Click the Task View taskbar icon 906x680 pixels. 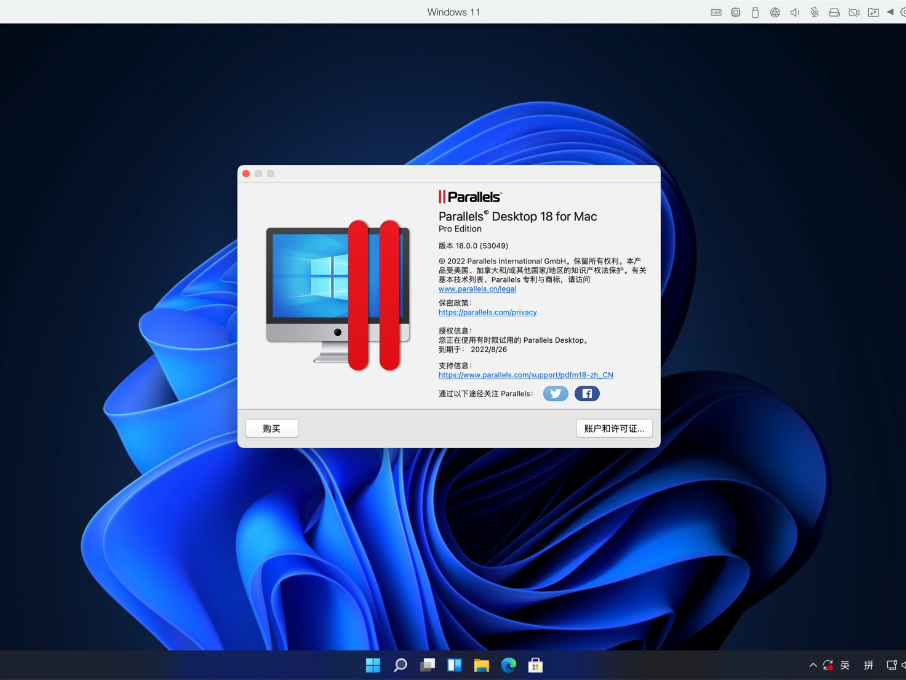click(x=426, y=664)
